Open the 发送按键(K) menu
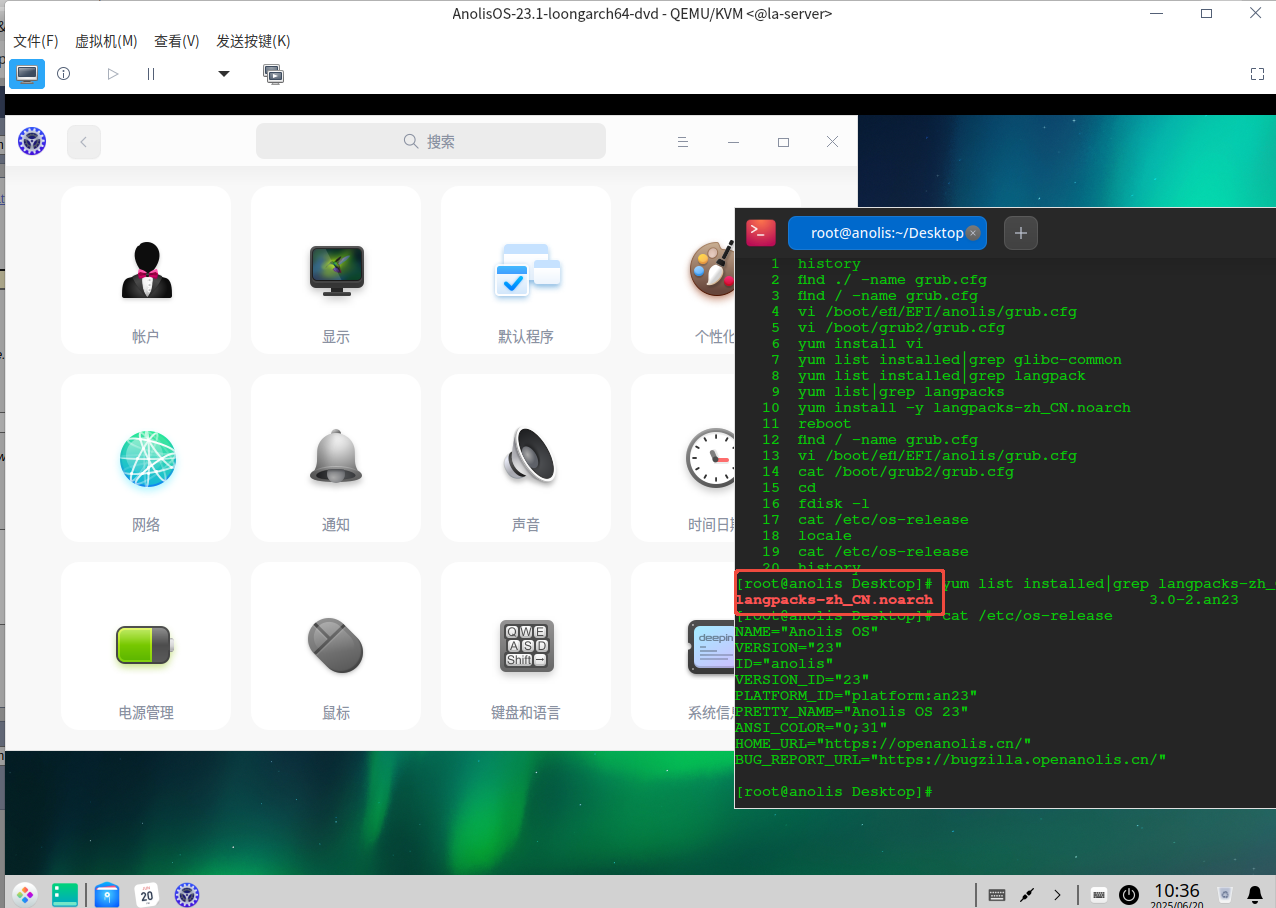This screenshot has height=908, width=1276. 253,41
